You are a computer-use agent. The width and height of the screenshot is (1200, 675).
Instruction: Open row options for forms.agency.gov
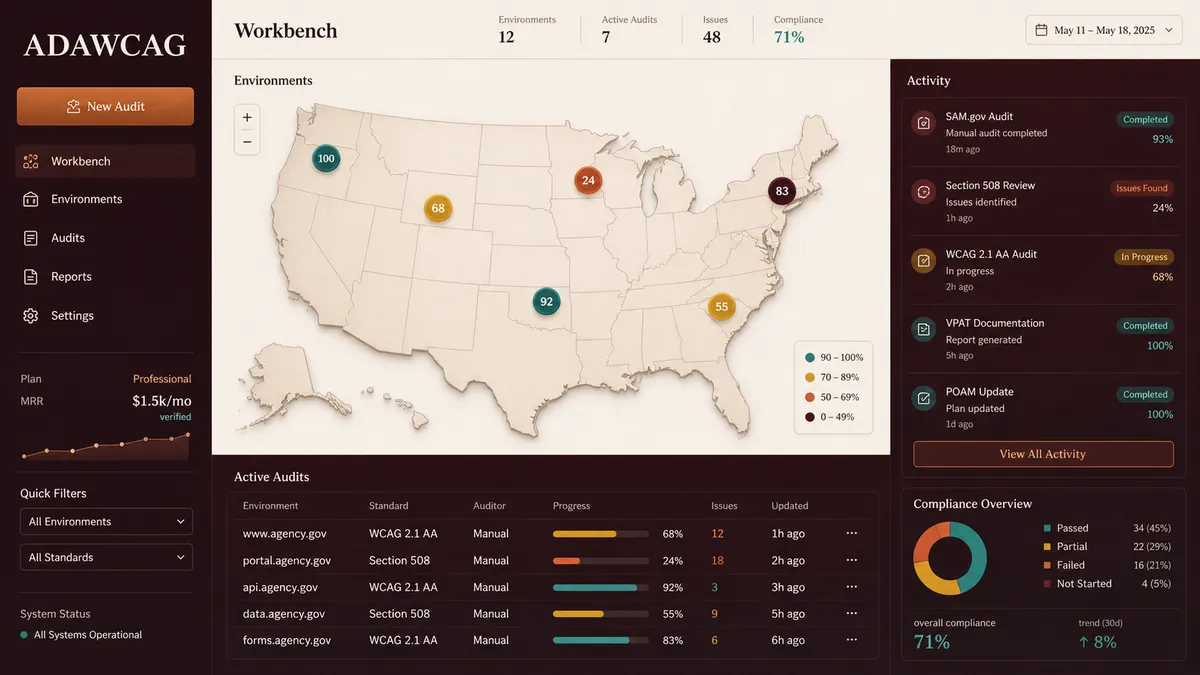[x=852, y=640]
